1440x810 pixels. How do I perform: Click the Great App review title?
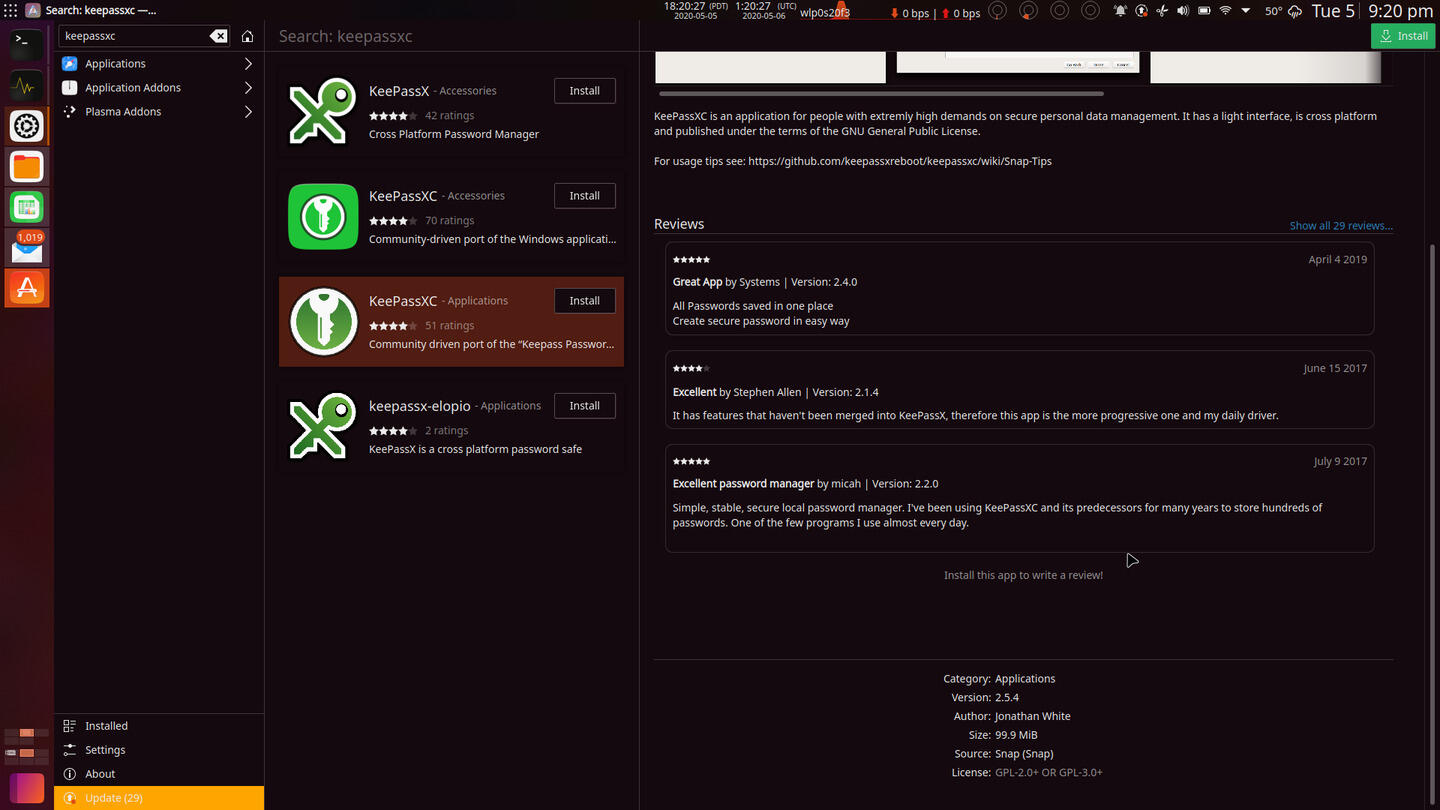tap(697, 282)
